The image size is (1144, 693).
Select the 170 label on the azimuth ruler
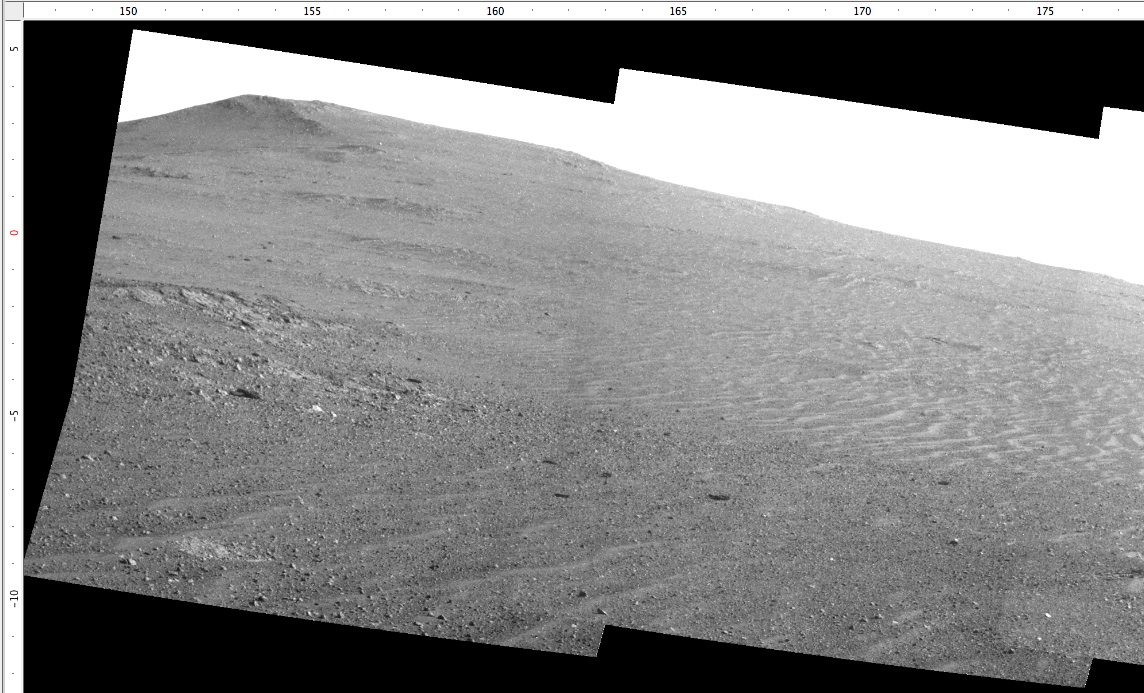tap(862, 11)
